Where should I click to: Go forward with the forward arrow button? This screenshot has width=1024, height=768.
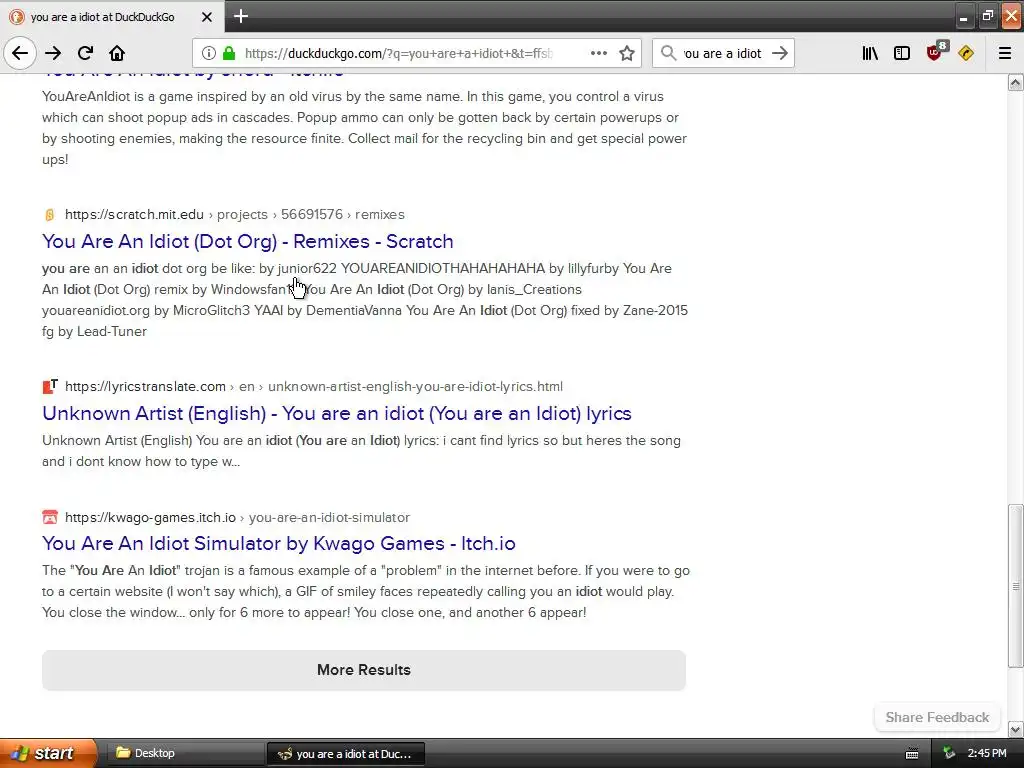click(x=53, y=53)
